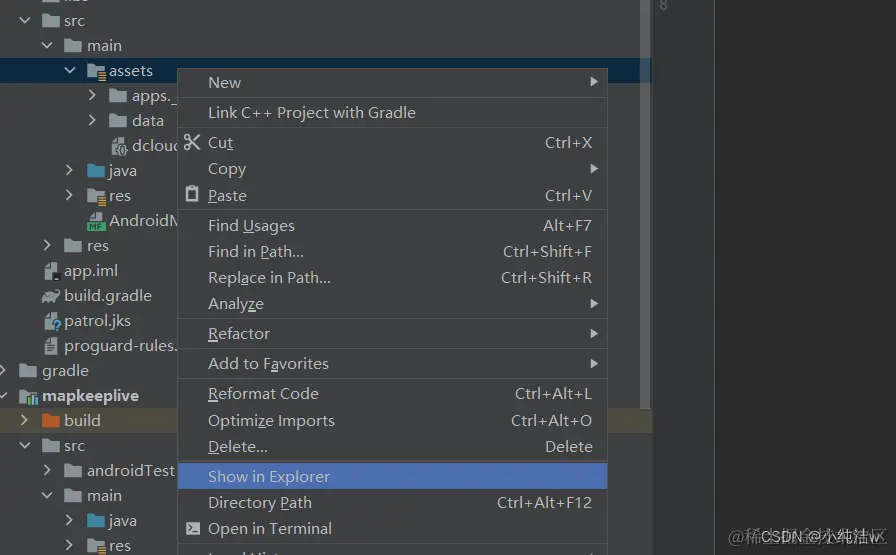Viewport: 896px width, 555px height.
Task: Select Delete... menu entry
Action: tap(392, 446)
